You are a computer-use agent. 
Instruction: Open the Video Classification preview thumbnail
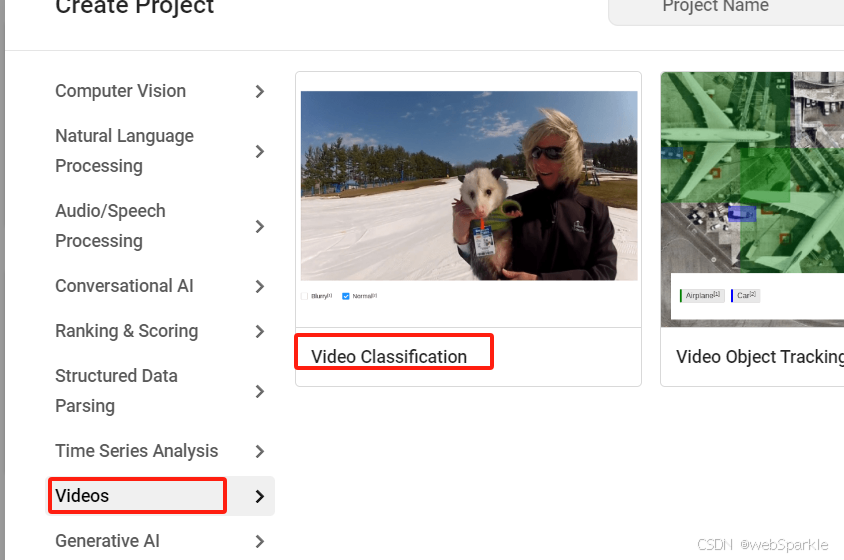point(469,186)
